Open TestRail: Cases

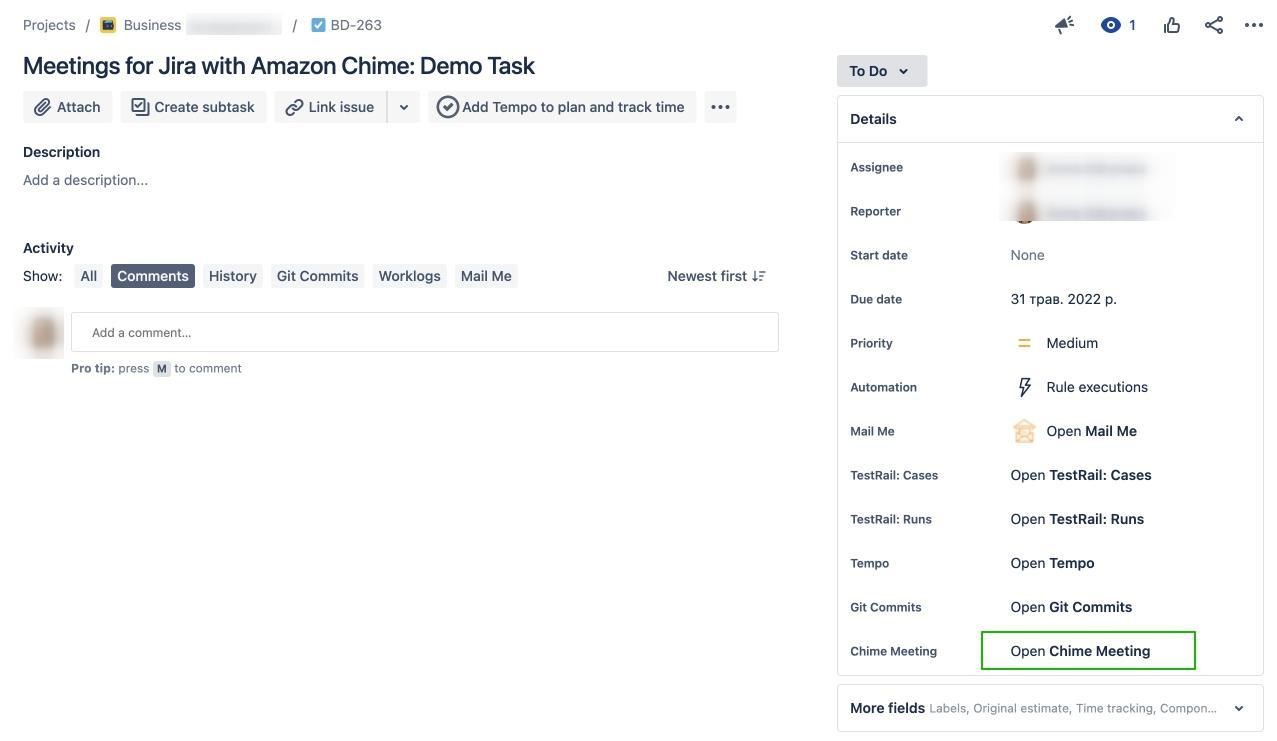1081,475
